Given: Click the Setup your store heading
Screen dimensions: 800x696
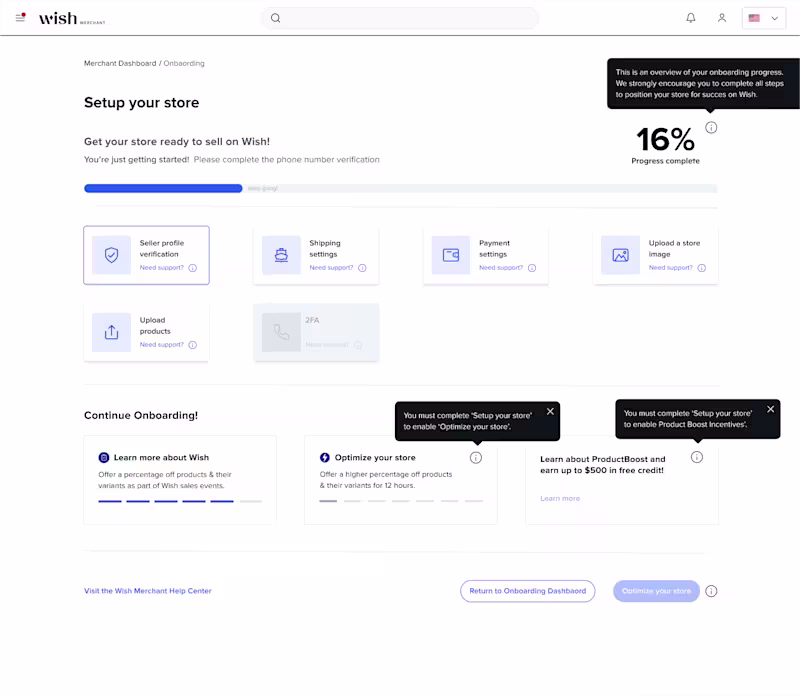Looking at the screenshot, I should click(141, 103).
